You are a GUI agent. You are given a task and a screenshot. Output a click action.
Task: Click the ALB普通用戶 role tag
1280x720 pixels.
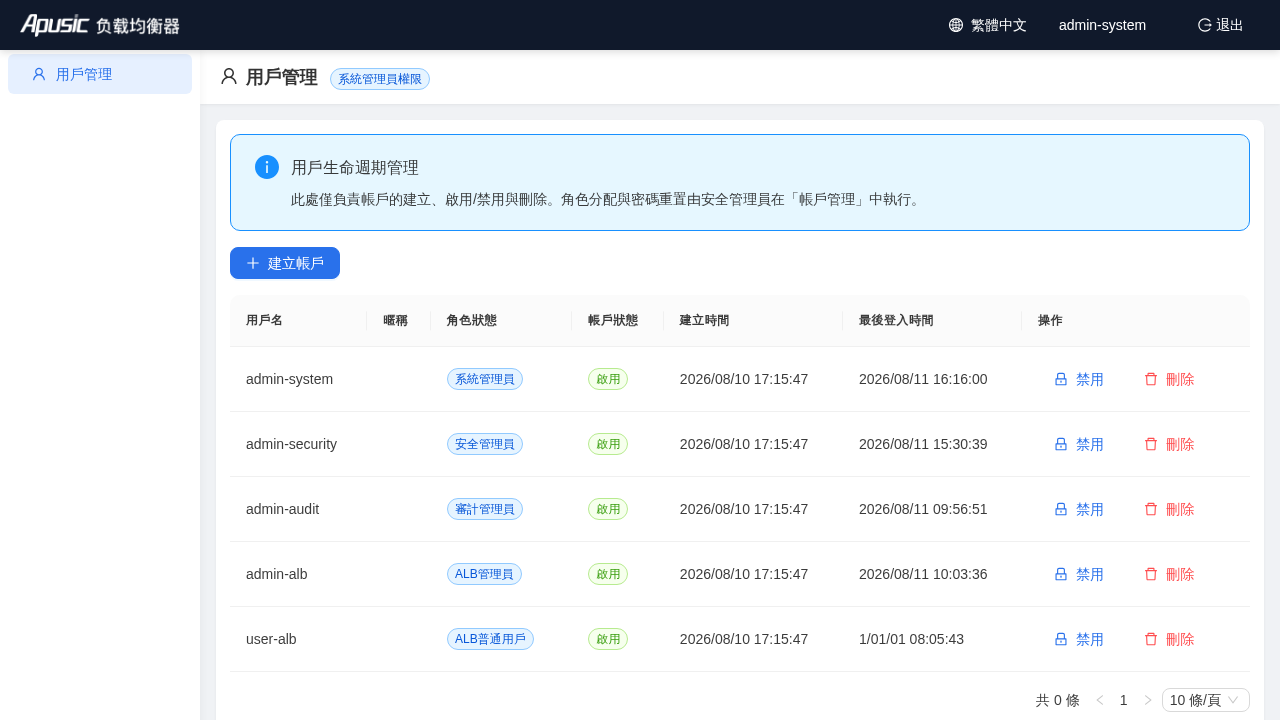[490, 639]
